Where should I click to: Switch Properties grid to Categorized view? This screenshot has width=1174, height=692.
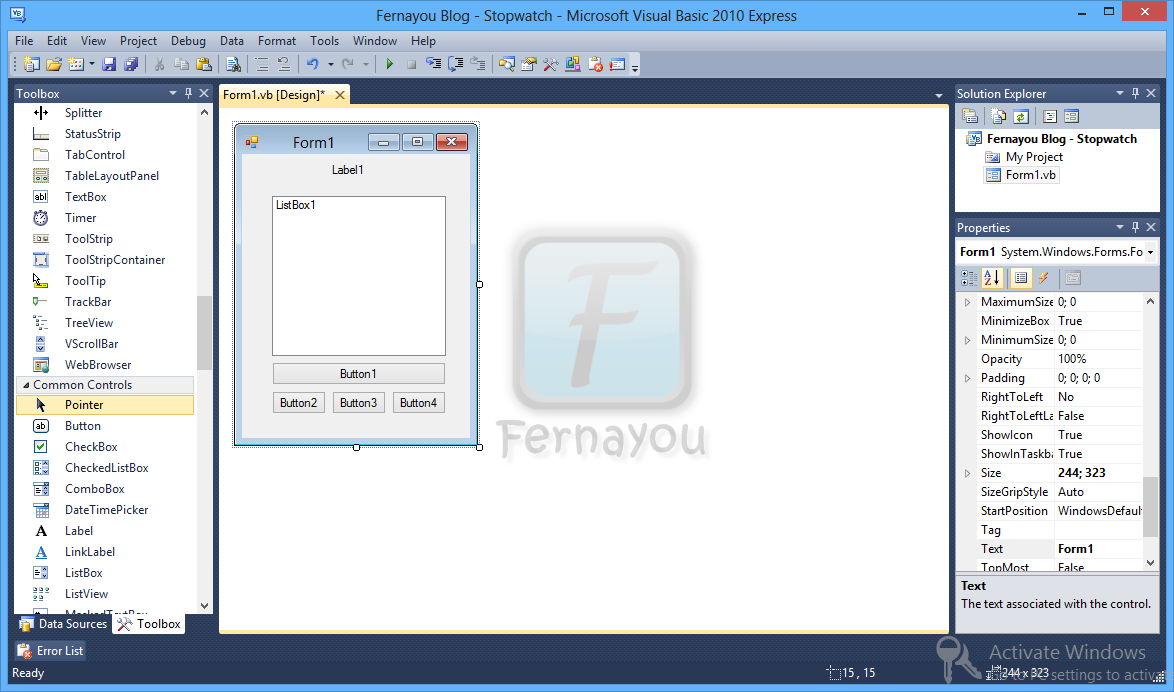[x=969, y=278]
